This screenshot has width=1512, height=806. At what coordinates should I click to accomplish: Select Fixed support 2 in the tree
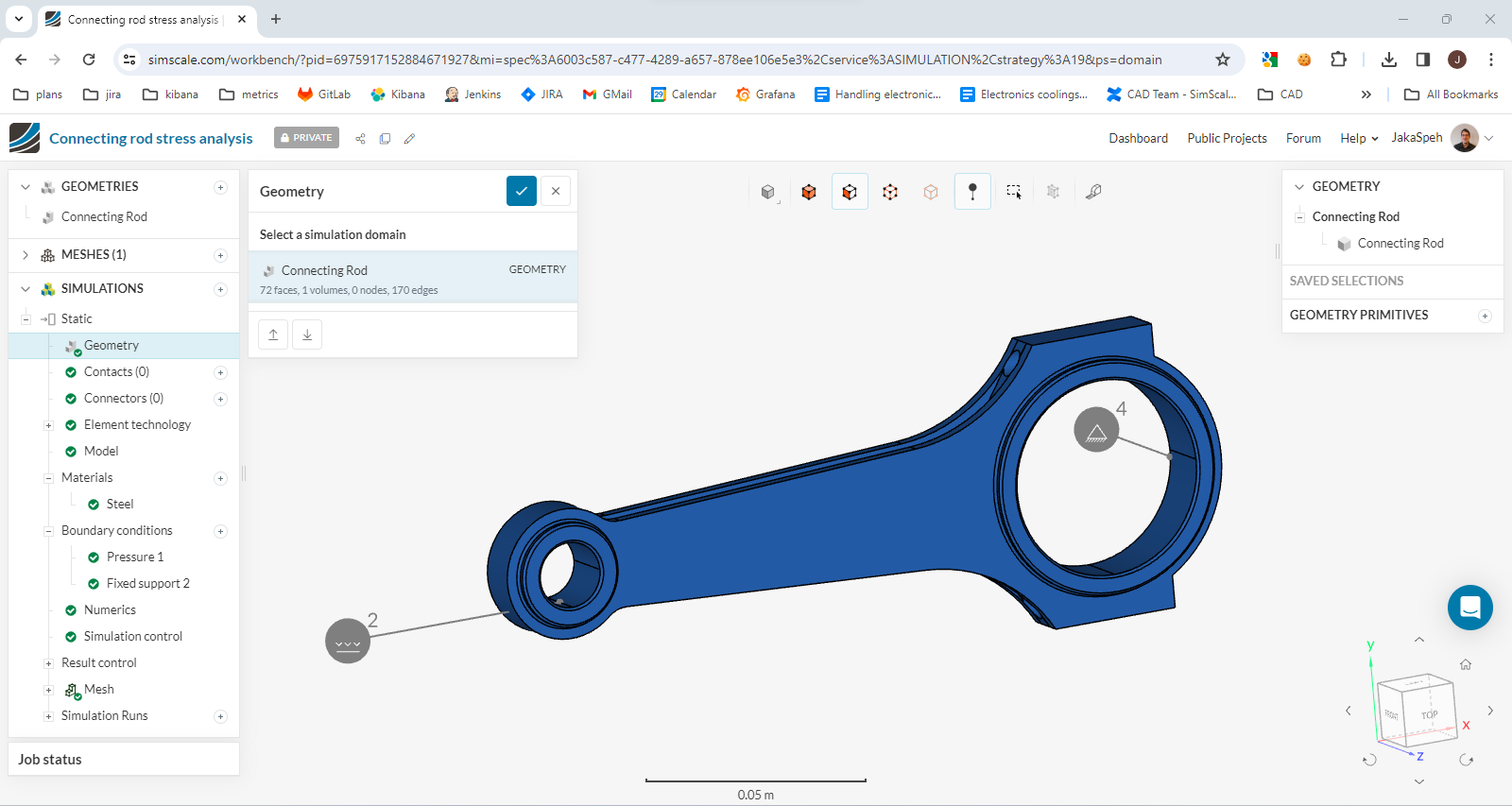coord(147,584)
